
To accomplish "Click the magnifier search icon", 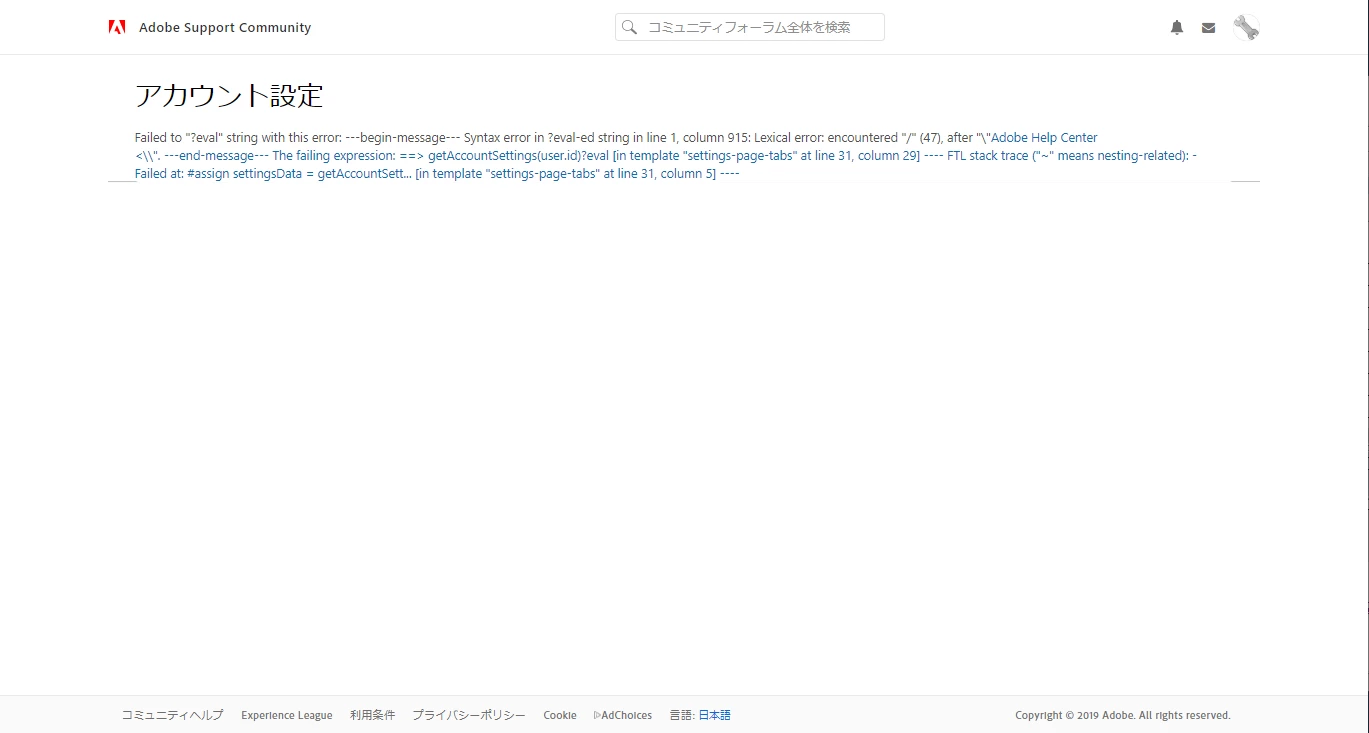I will (x=629, y=27).
